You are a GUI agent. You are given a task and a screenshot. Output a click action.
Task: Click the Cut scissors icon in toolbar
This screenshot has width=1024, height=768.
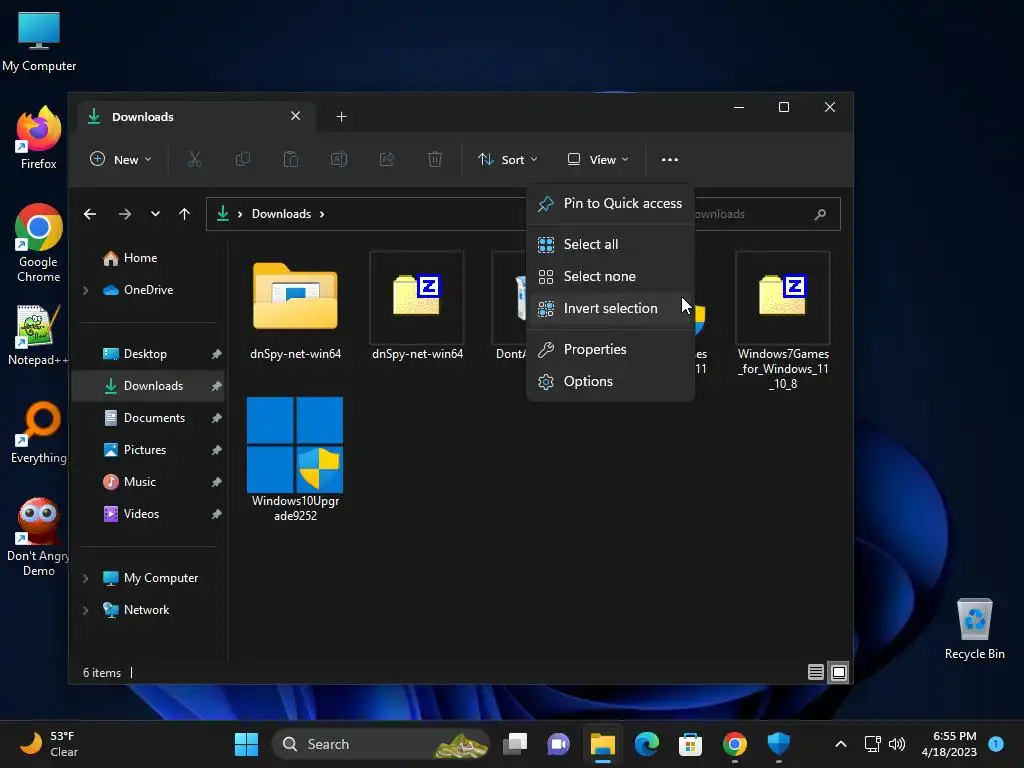coord(195,159)
